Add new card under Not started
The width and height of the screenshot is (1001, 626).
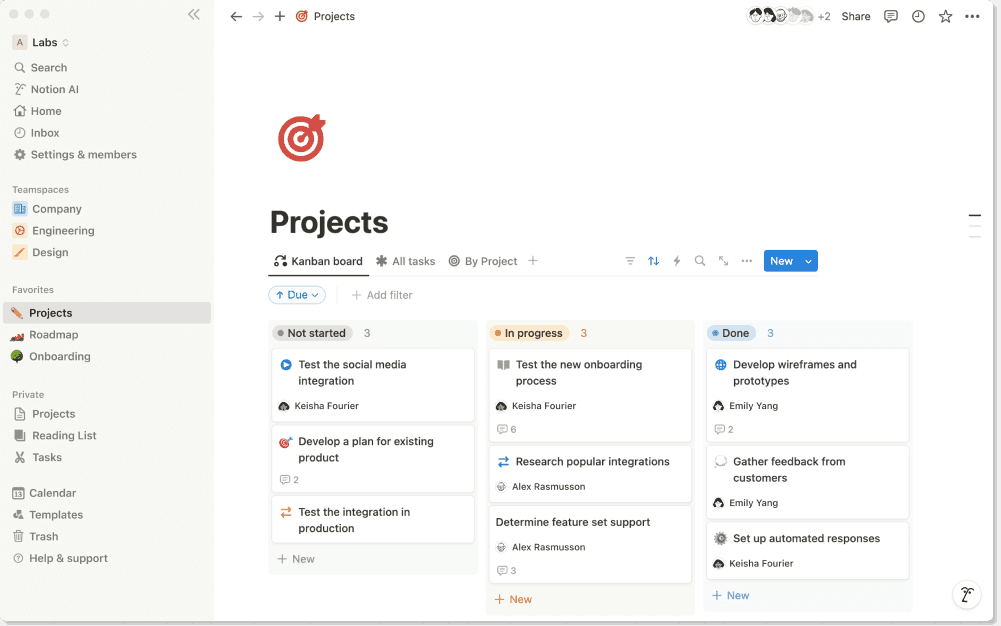click(296, 559)
